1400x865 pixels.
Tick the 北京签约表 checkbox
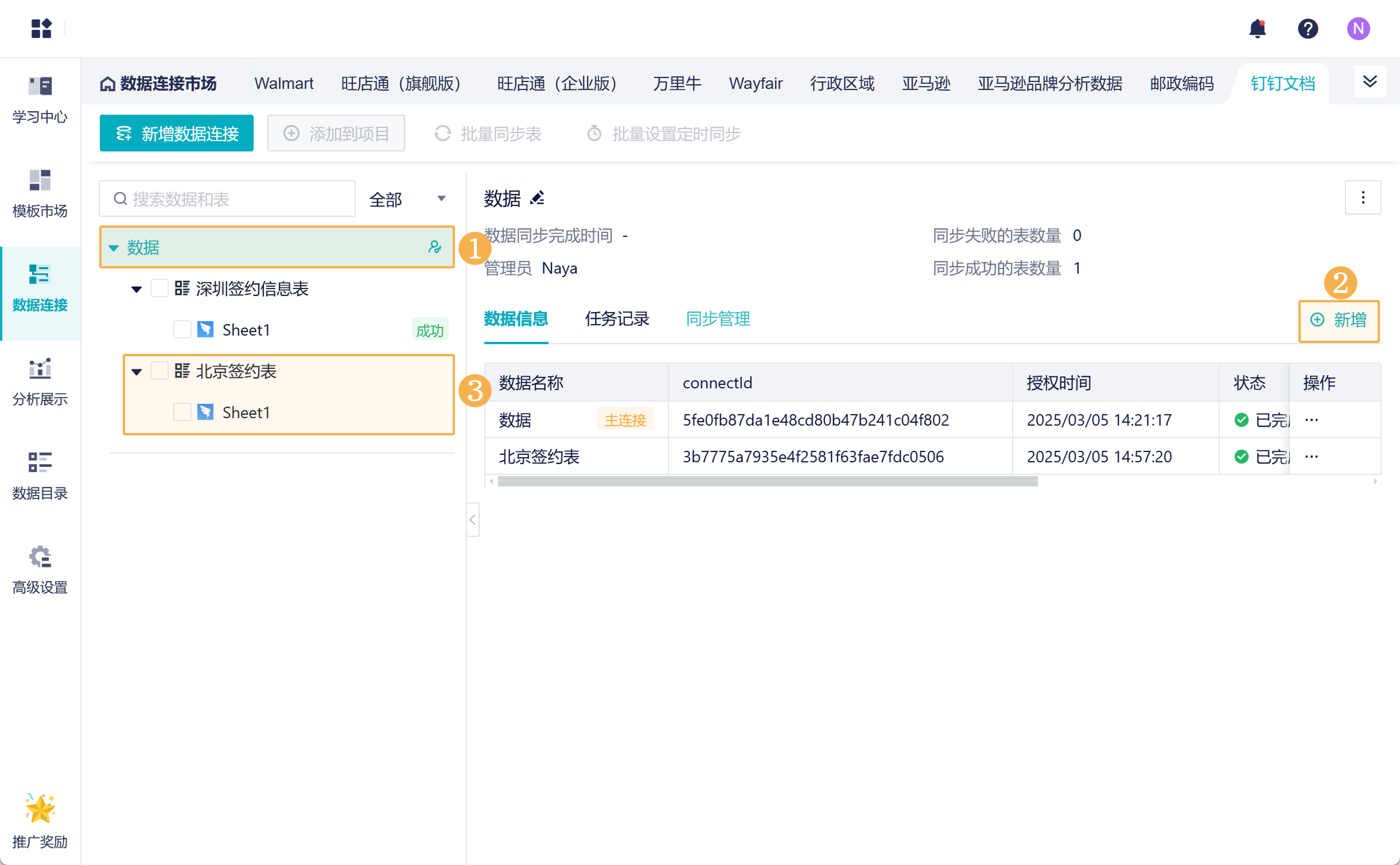[160, 371]
